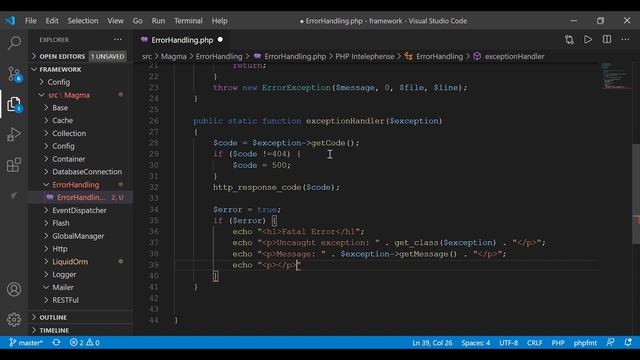Open the Accounts icon
The image size is (640, 360).
pos(14,289)
